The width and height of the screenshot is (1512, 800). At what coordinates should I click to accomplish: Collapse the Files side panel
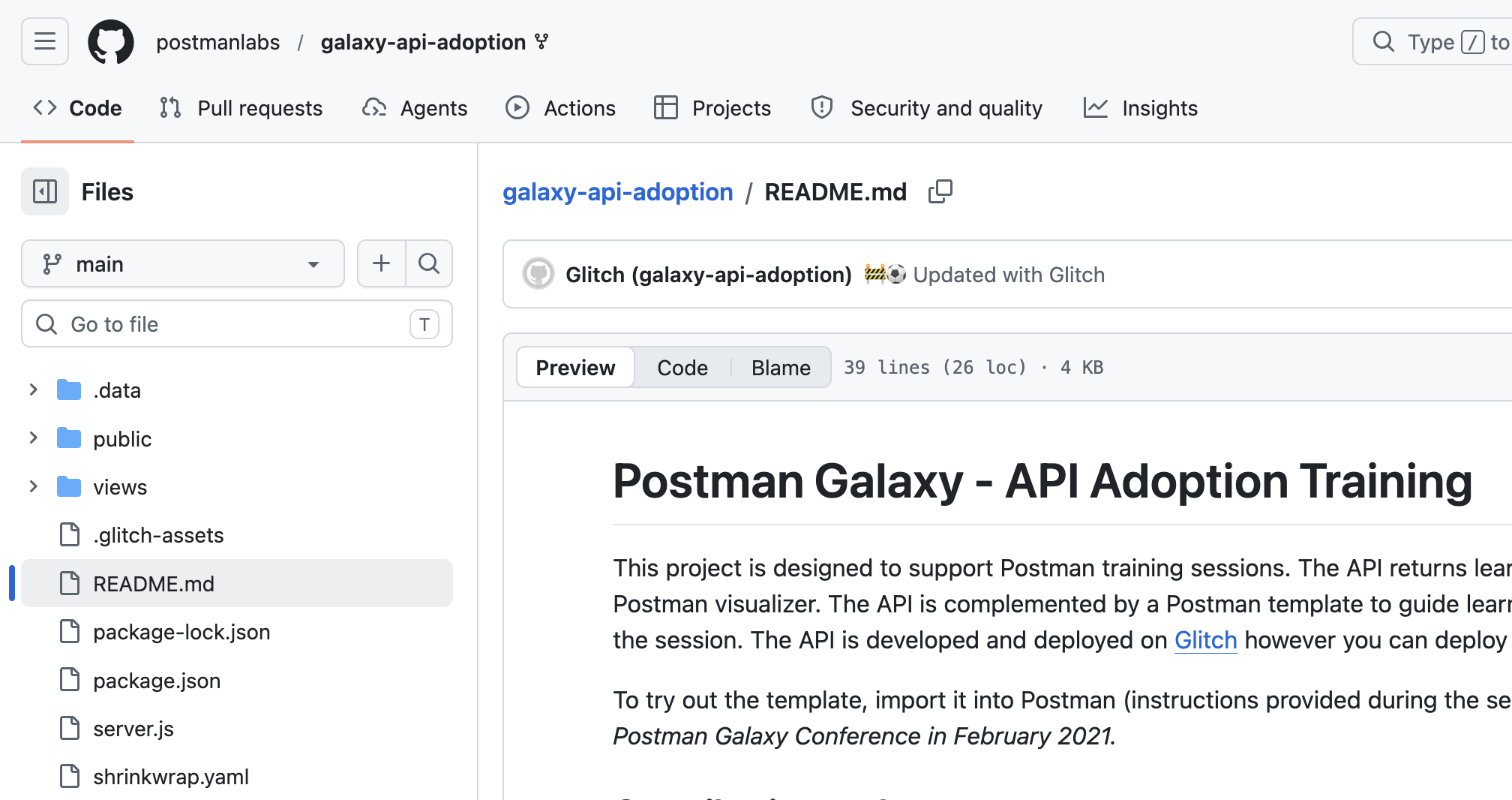click(45, 191)
